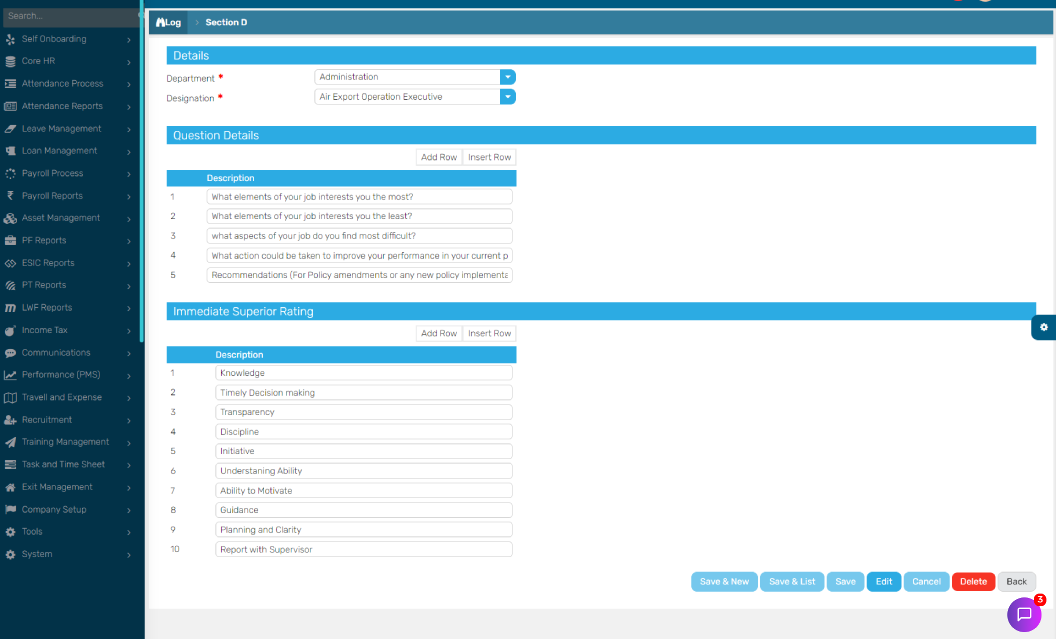Click the Asset Management icon in sidebar

tap(11, 218)
